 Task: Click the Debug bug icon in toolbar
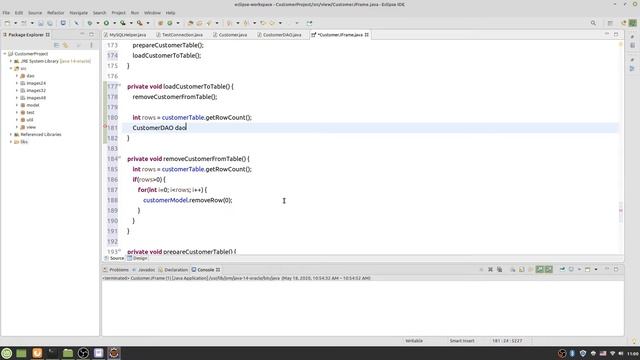click(89, 23)
